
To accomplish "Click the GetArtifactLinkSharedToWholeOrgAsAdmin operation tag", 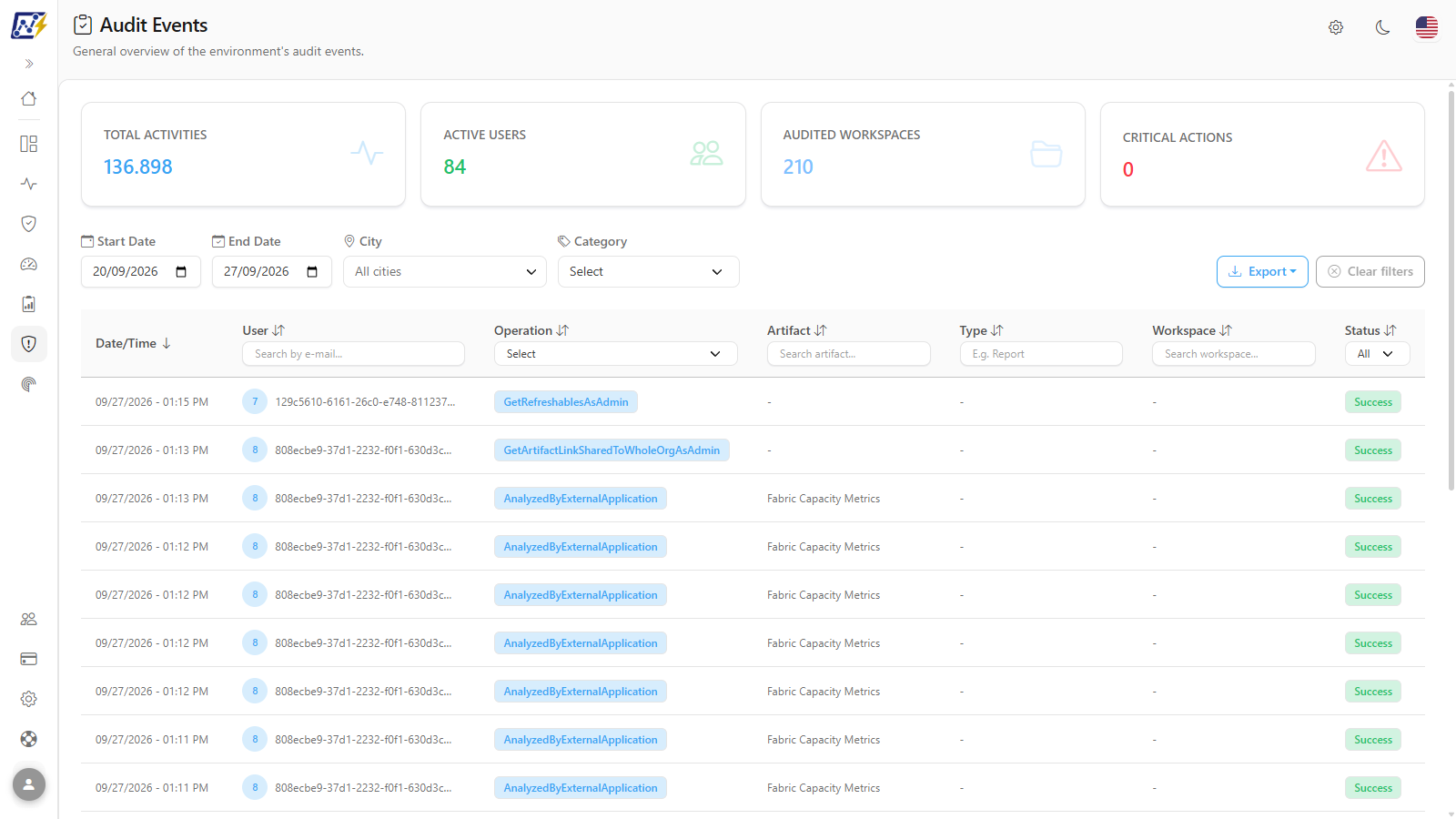I will pyautogui.click(x=612, y=450).
